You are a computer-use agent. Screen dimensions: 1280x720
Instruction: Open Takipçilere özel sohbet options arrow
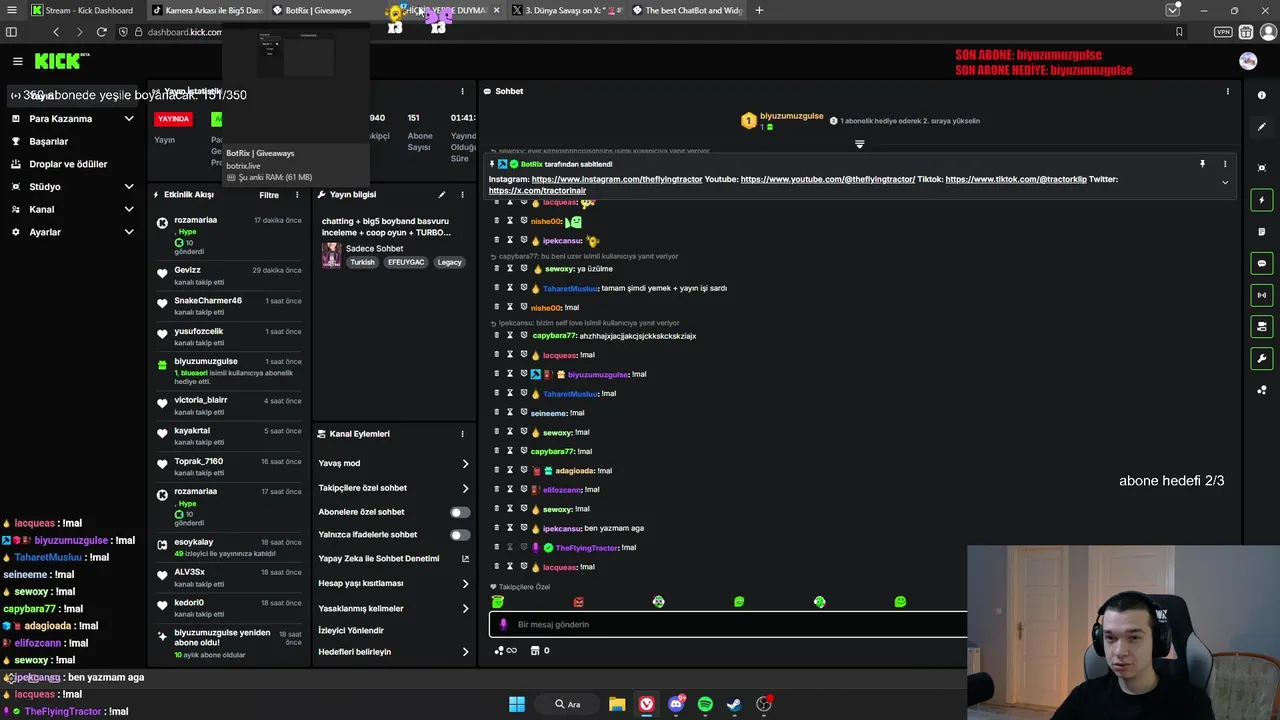(465, 489)
